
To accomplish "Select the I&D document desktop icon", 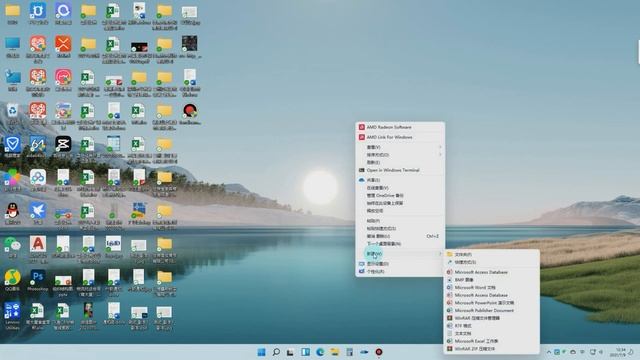I will pos(113,247).
